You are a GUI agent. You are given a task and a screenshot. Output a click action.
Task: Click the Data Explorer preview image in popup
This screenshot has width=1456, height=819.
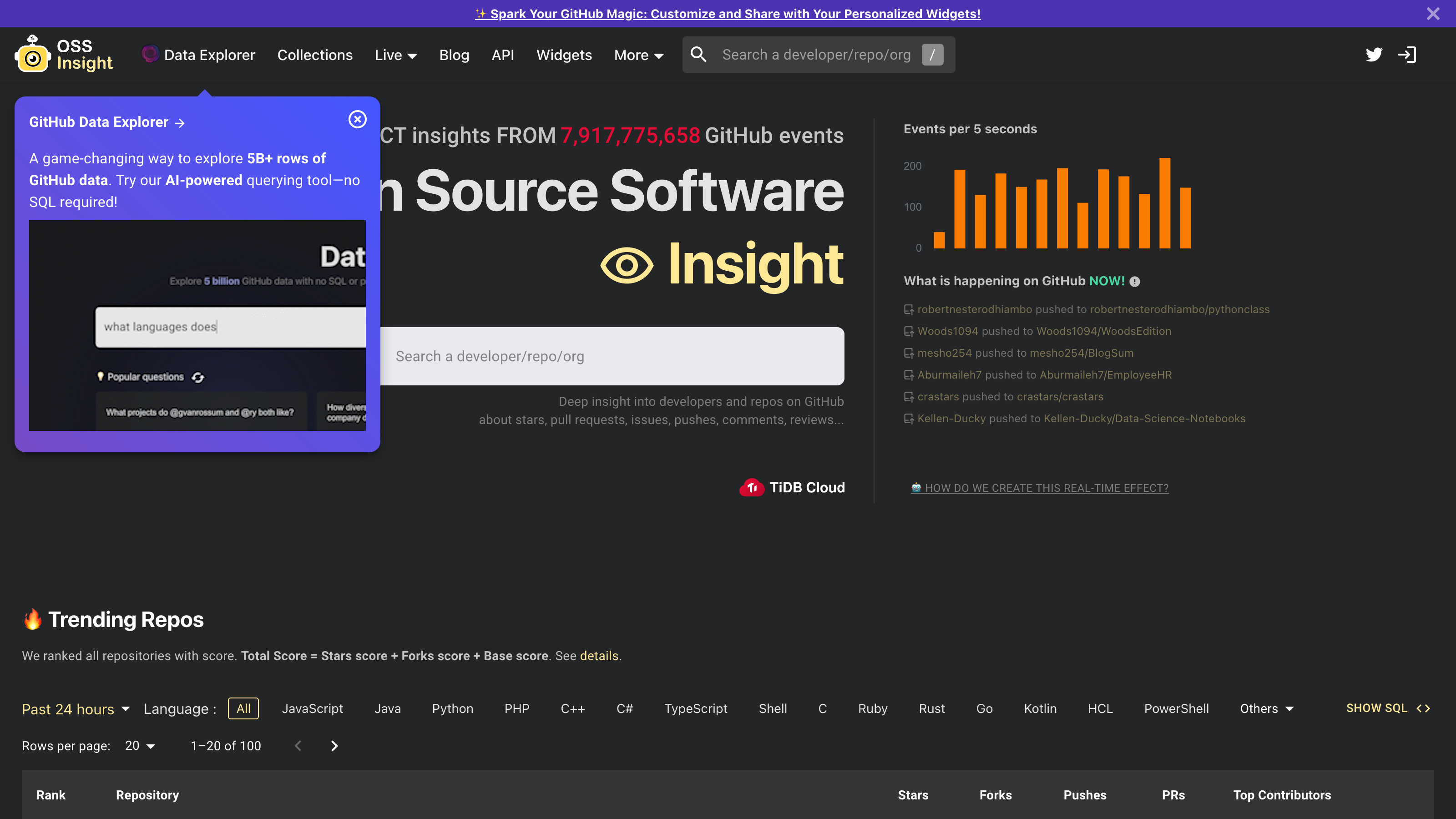click(197, 326)
